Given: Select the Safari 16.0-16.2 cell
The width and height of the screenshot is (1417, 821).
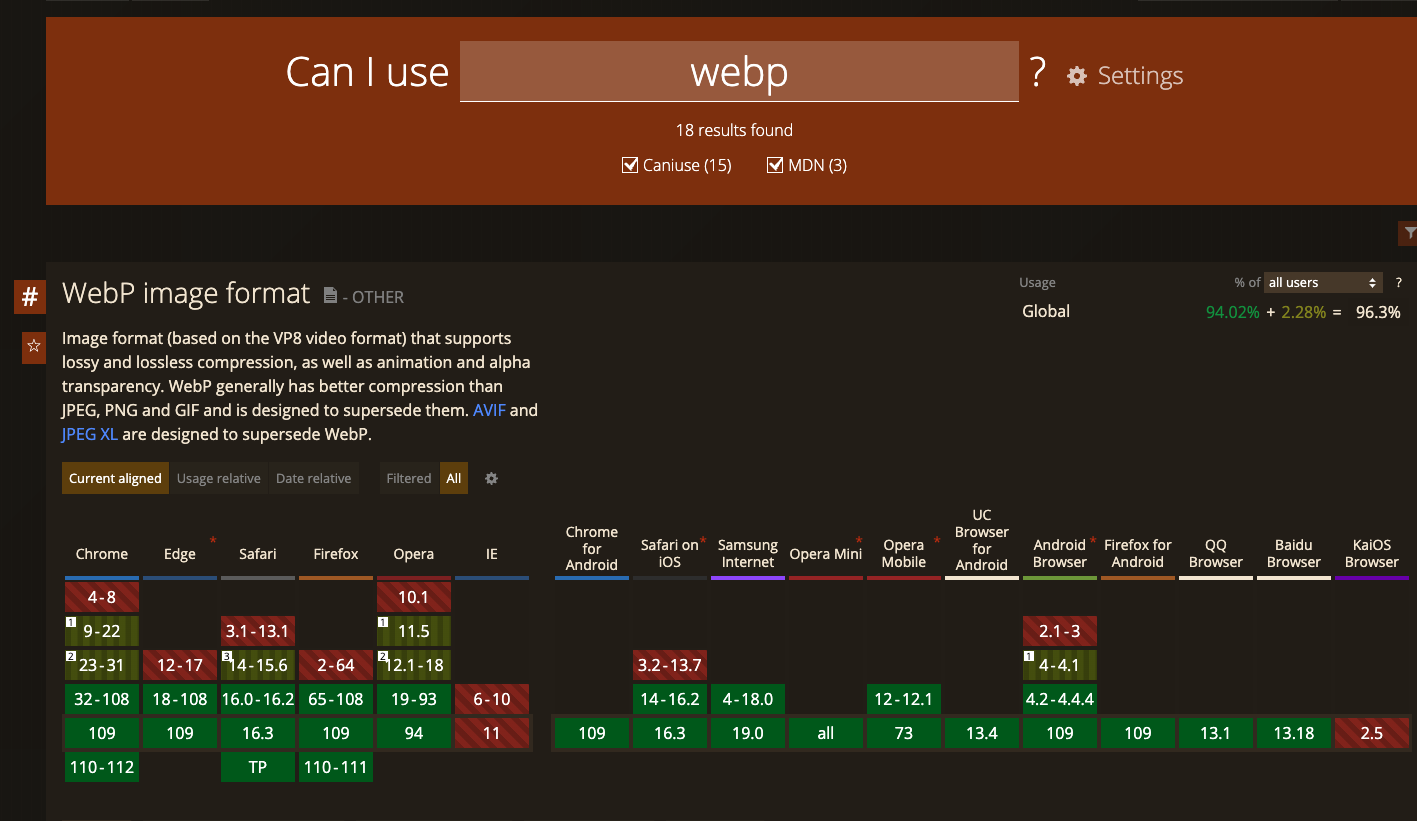Looking at the screenshot, I should click(x=258, y=699).
